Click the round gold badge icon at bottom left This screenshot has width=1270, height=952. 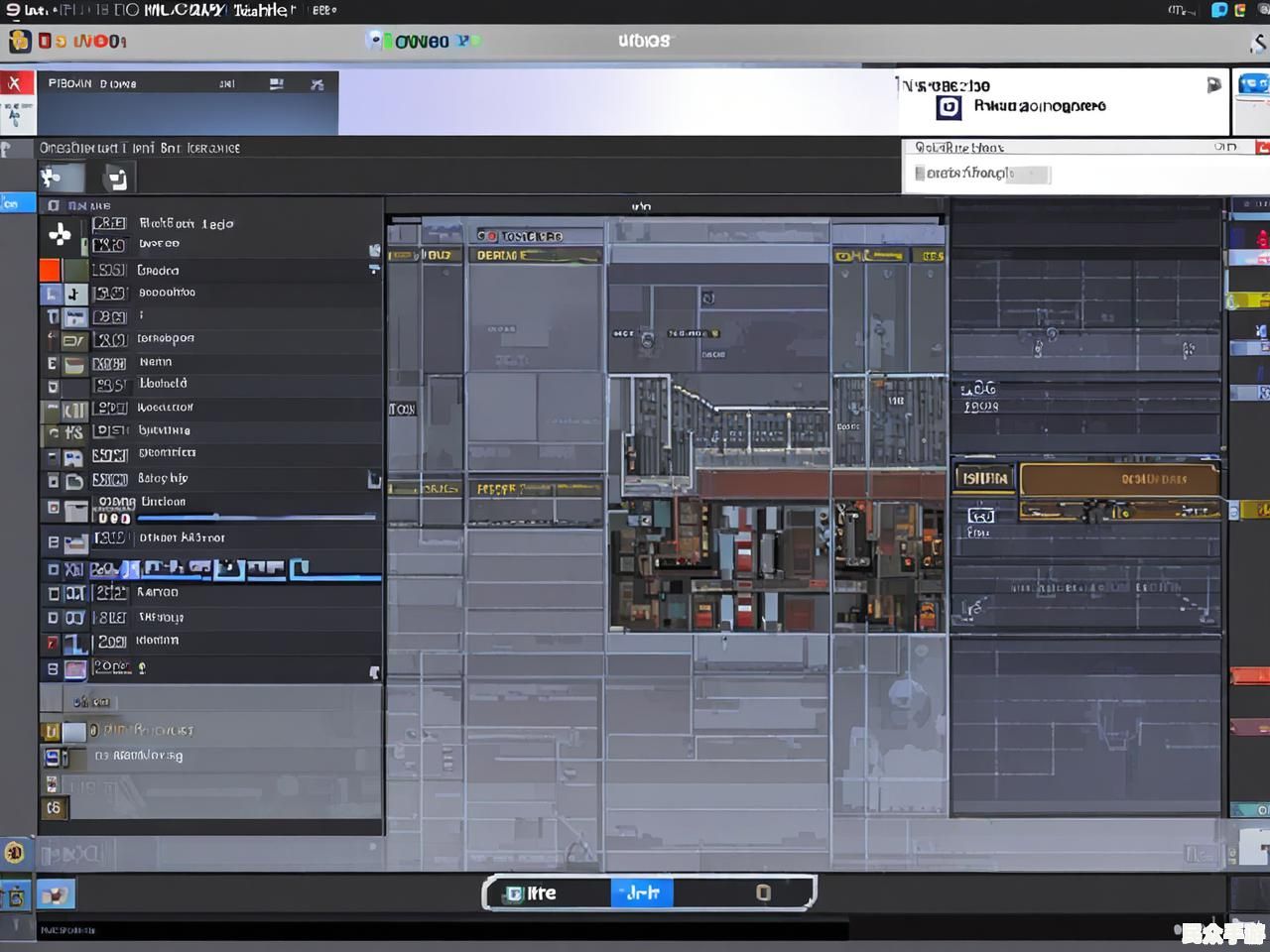coord(15,852)
